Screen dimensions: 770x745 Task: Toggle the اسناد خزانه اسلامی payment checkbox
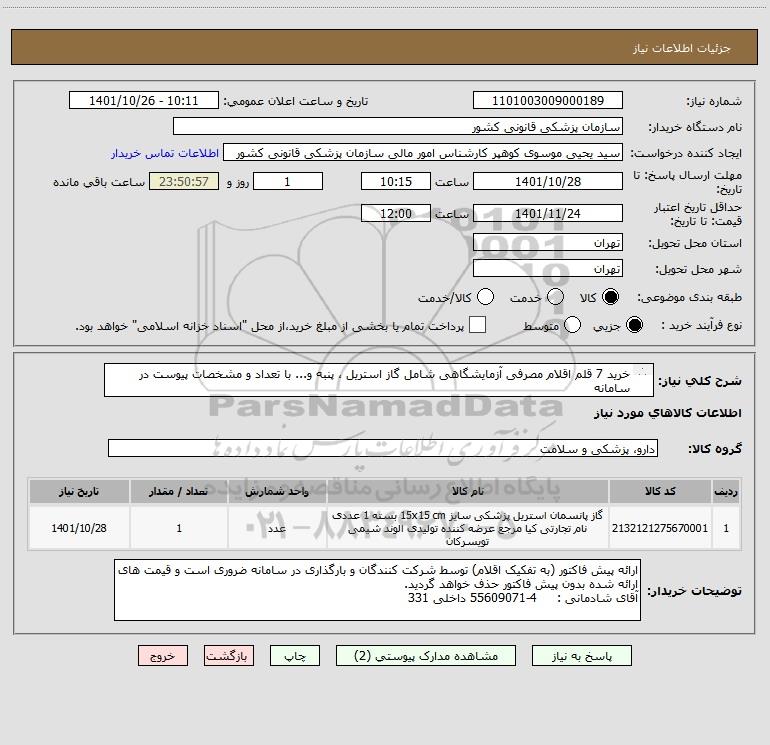pos(477,325)
